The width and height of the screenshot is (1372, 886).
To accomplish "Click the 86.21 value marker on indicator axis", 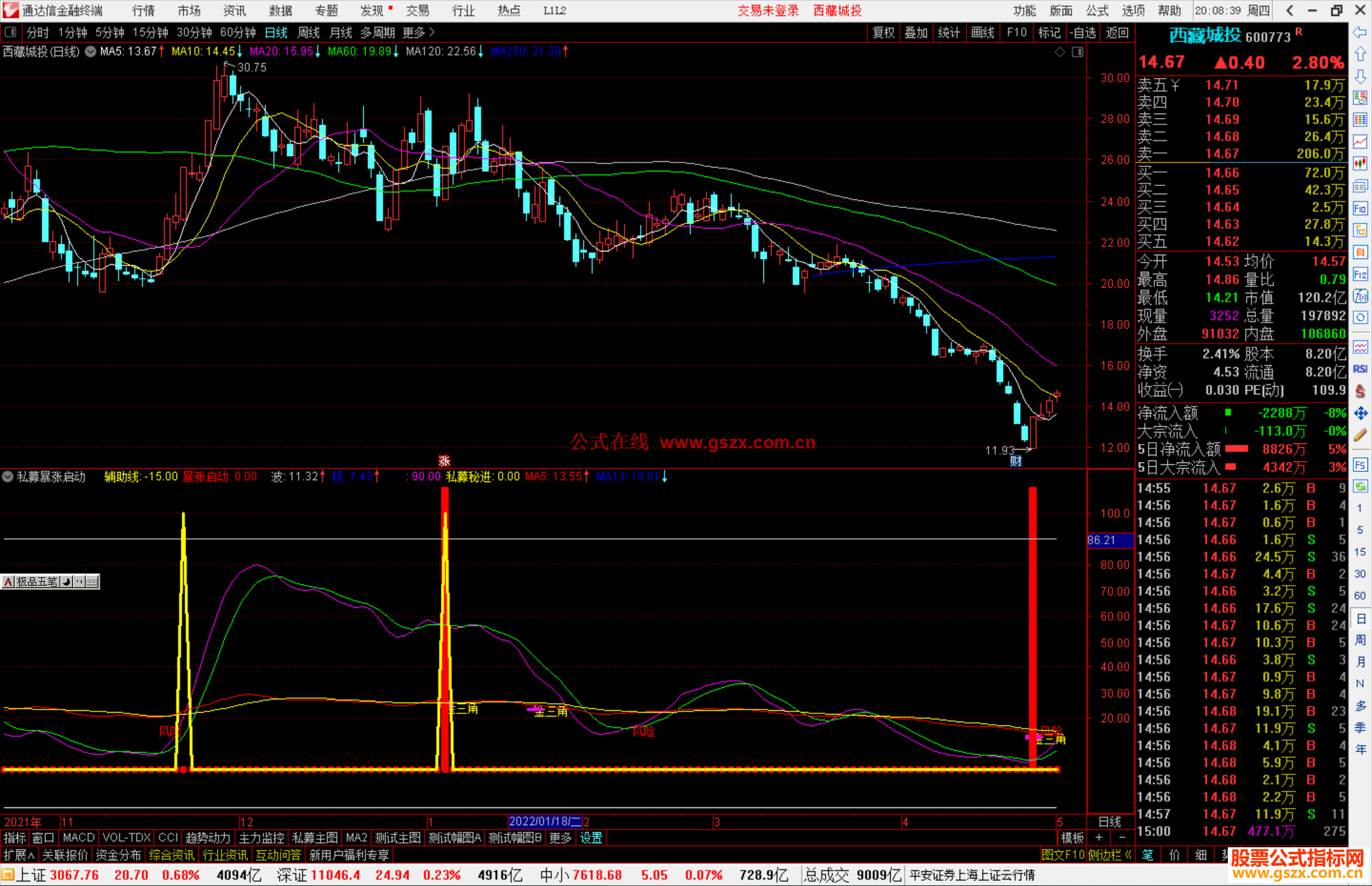I will click(x=1110, y=540).
